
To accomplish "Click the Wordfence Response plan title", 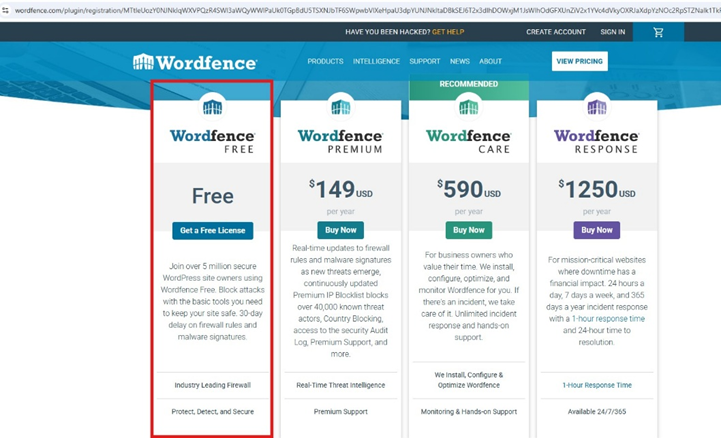I will point(597,141).
